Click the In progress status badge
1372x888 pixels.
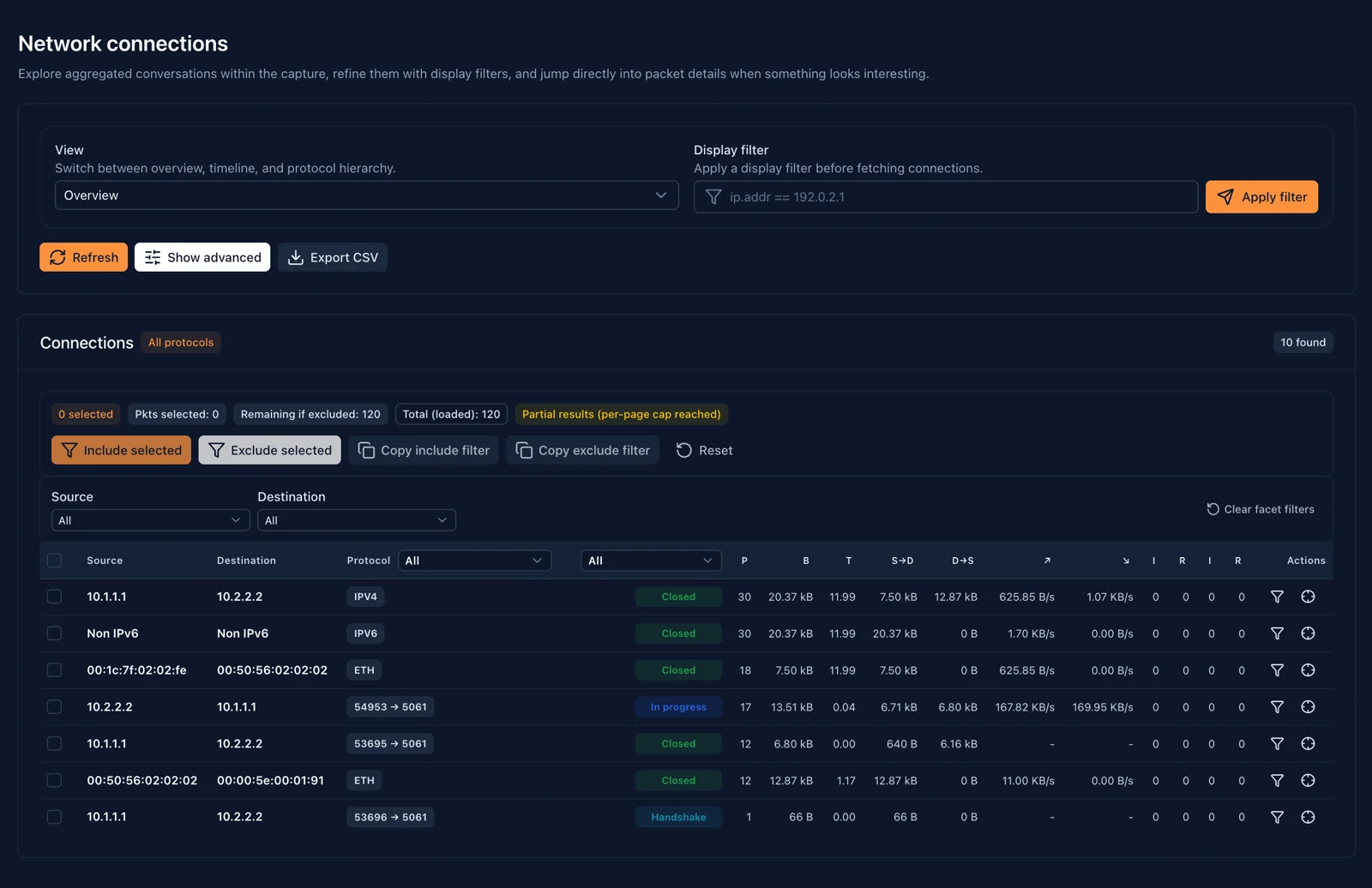click(678, 707)
